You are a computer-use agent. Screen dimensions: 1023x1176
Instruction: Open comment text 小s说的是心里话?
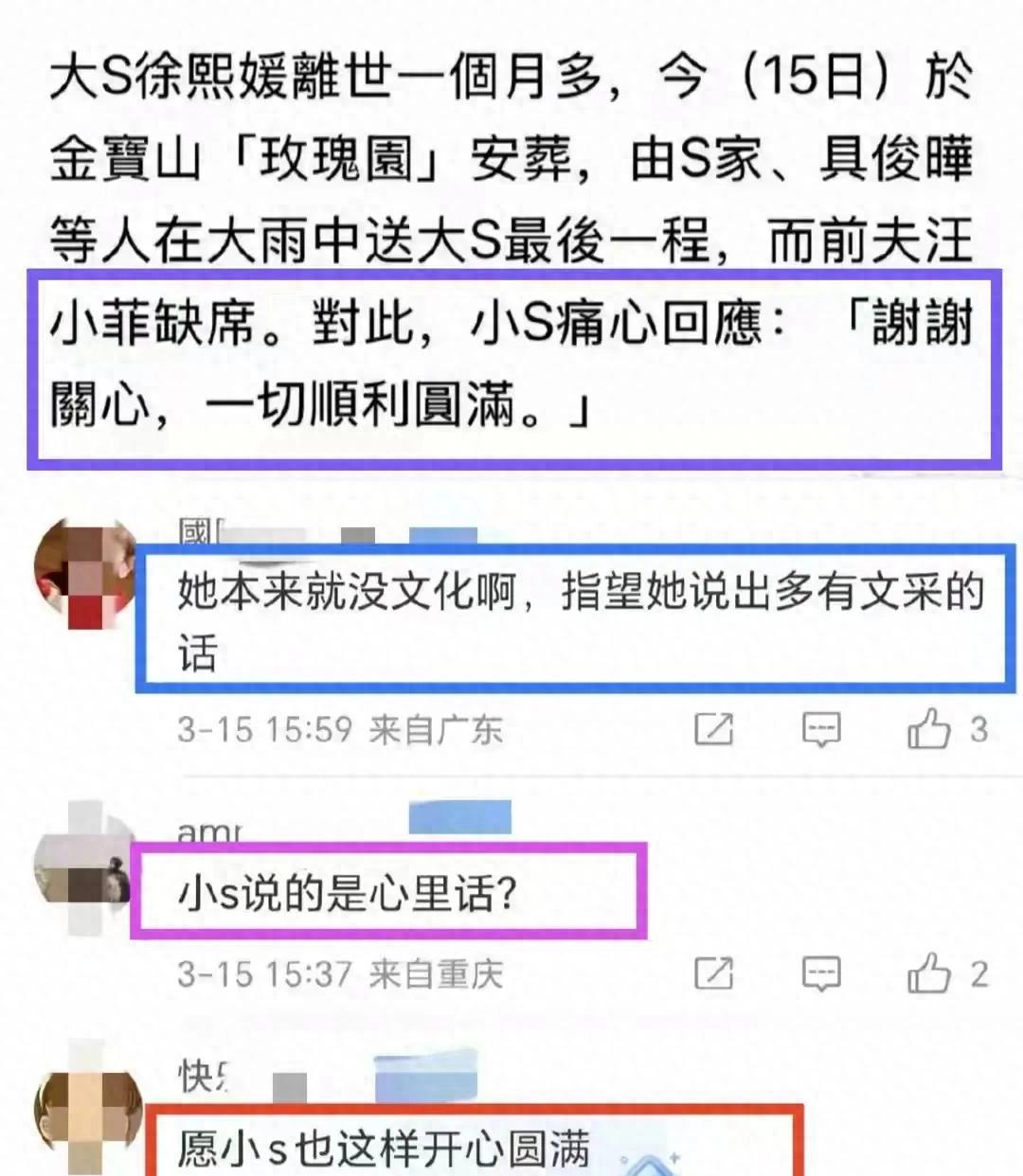[x=347, y=892]
